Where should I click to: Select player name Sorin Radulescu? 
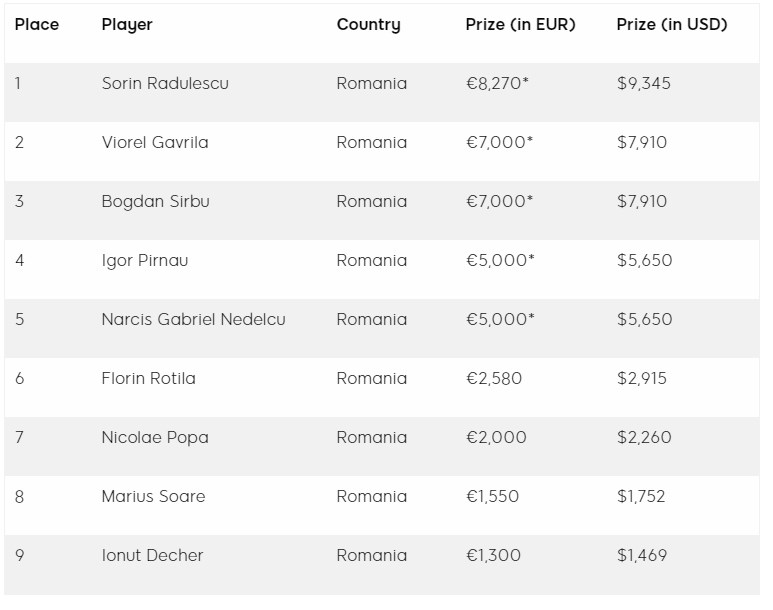165,84
